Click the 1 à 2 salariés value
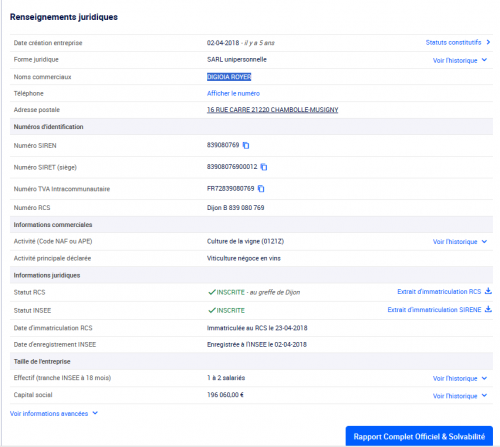Screen dimensions: 500x447 click(226, 378)
